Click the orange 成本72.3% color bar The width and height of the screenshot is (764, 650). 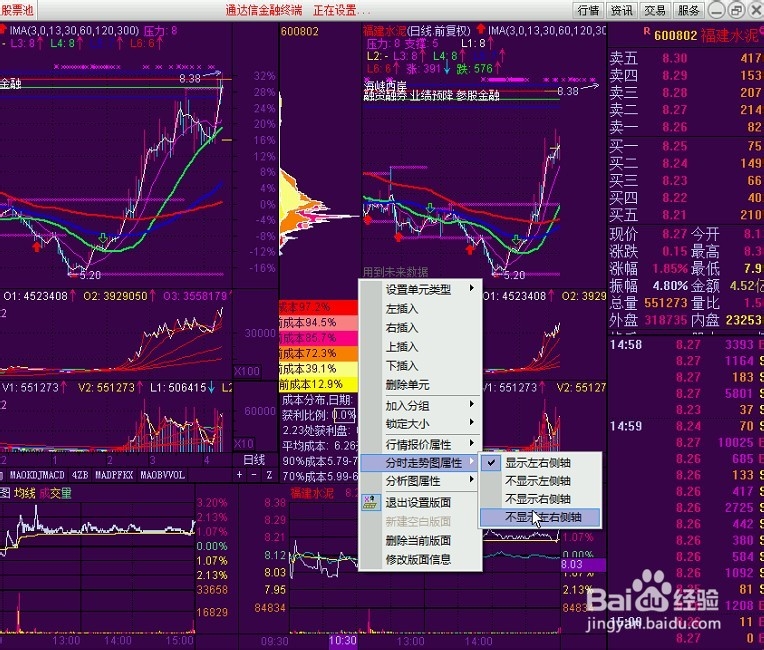pos(318,353)
